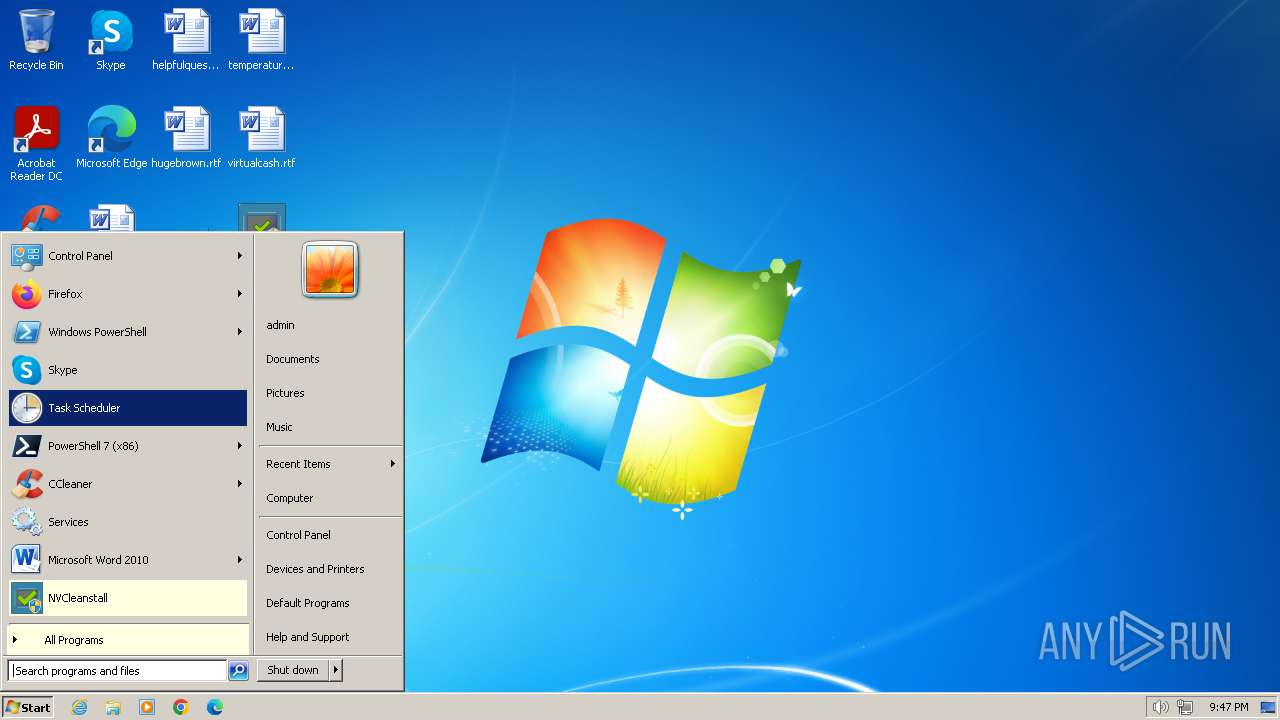Launch NVCleanstall from the Start menu
This screenshot has width=1280, height=720.
[x=128, y=598]
